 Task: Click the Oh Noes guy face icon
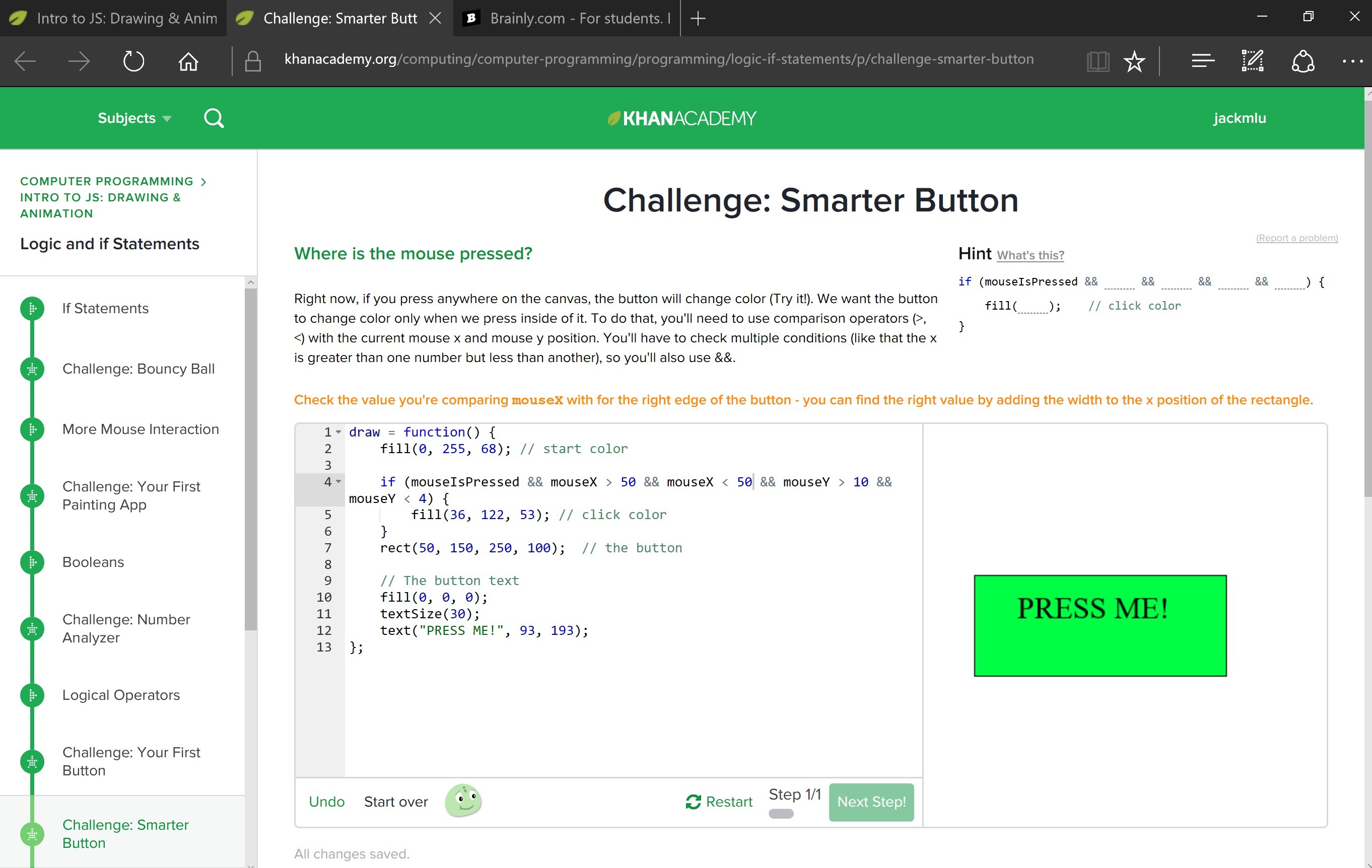coord(463,801)
